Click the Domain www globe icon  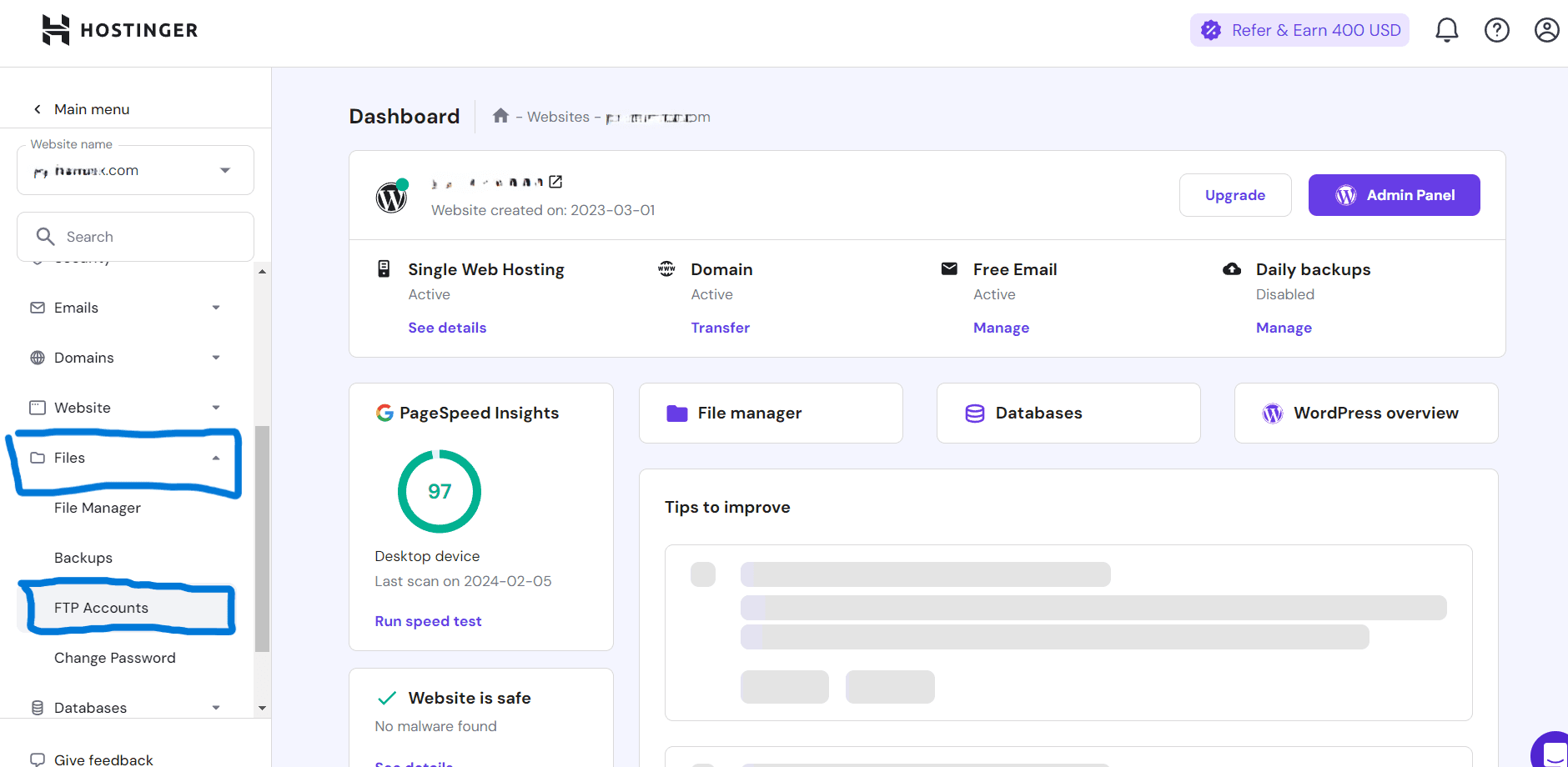click(x=666, y=268)
